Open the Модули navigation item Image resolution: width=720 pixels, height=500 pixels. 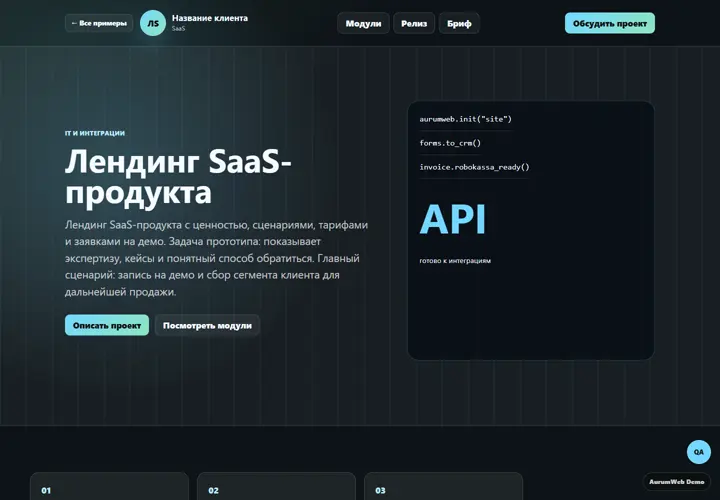point(363,23)
